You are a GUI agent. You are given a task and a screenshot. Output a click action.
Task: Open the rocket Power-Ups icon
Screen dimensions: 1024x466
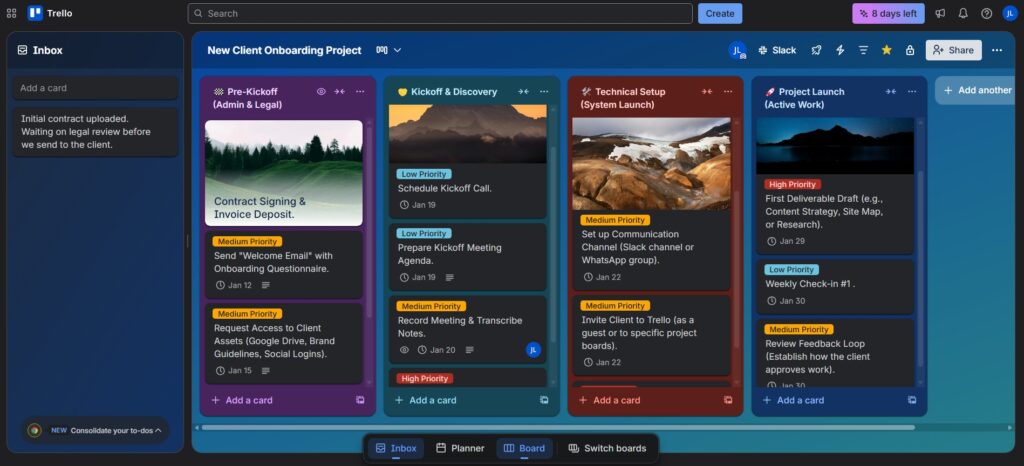click(x=816, y=50)
